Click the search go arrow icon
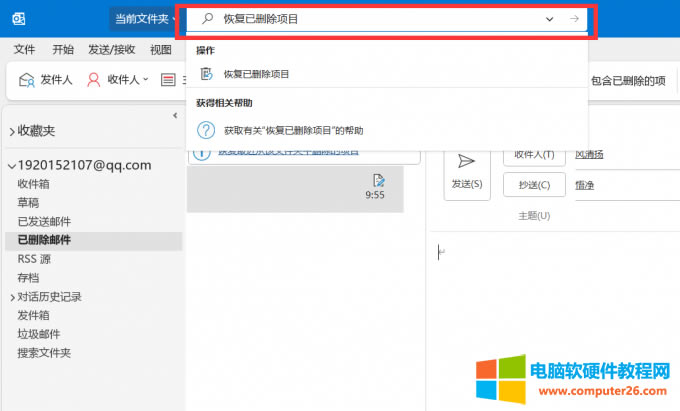Viewport: 680px width, 411px height. [574, 19]
